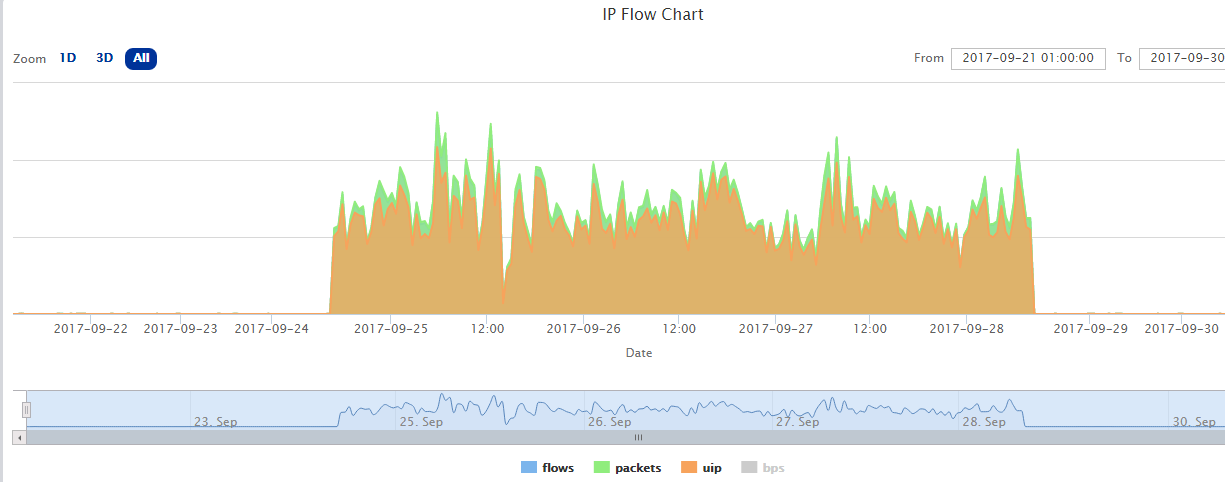Click the 27. Sep navigator label
The height and width of the screenshot is (482, 1225).
pyautogui.click(x=798, y=422)
